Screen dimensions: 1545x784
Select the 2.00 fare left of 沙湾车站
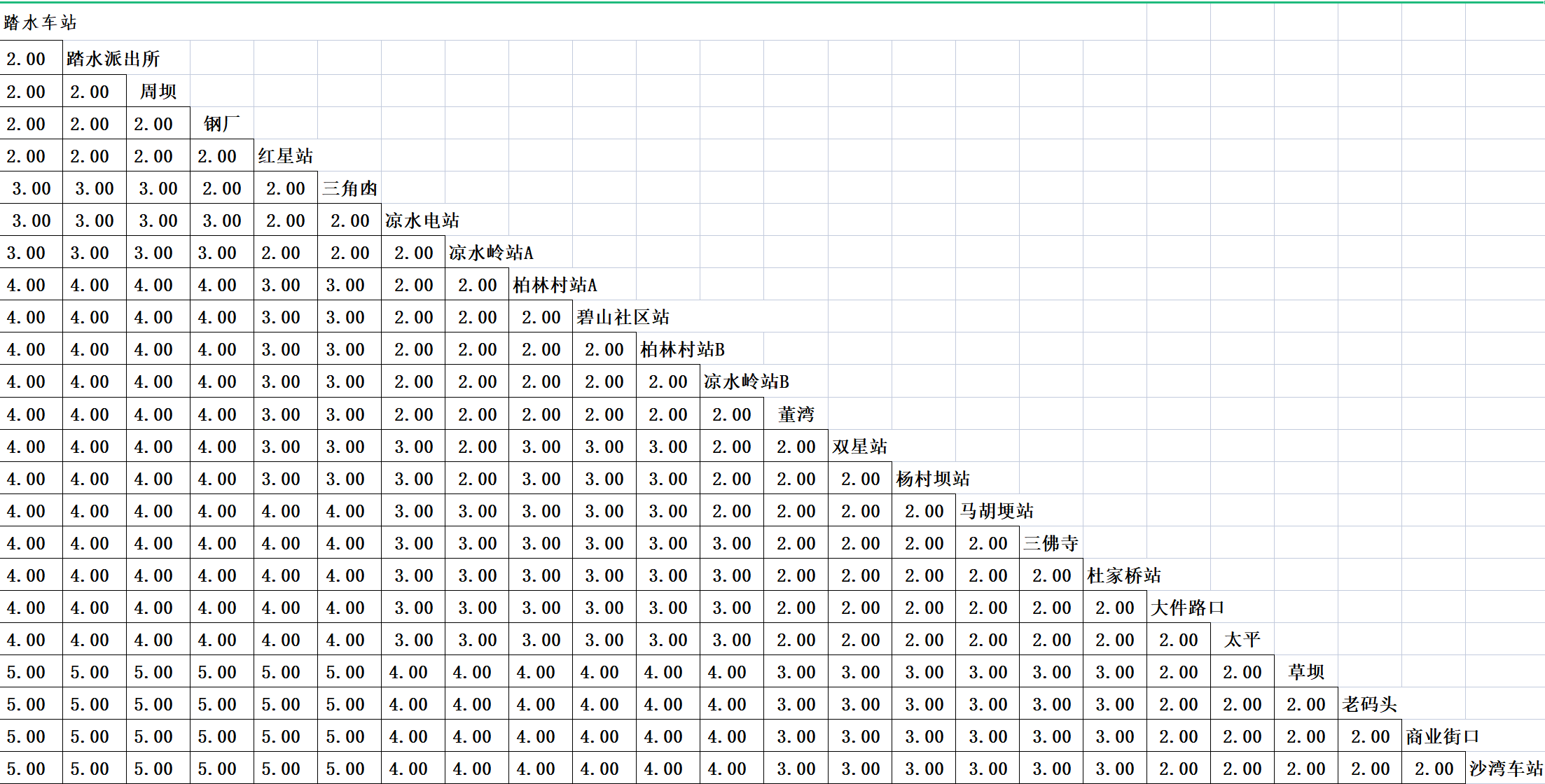(x=1434, y=768)
